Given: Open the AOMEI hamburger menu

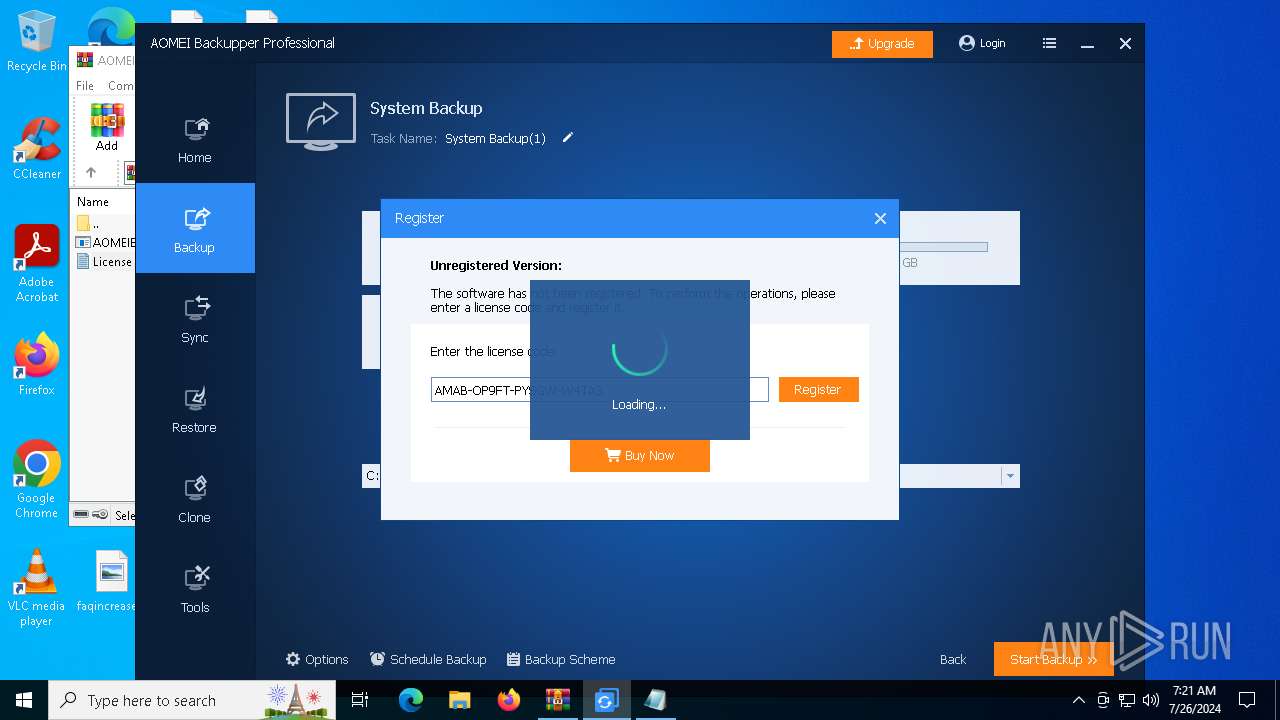Looking at the screenshot, I should (x=1049, y=43).
